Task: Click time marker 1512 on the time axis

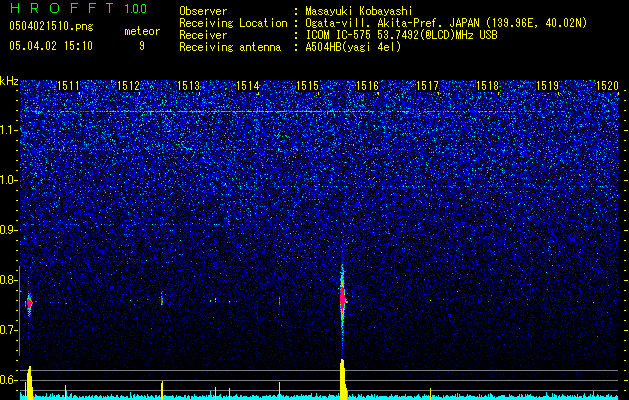Action: [x=128, y=86]
